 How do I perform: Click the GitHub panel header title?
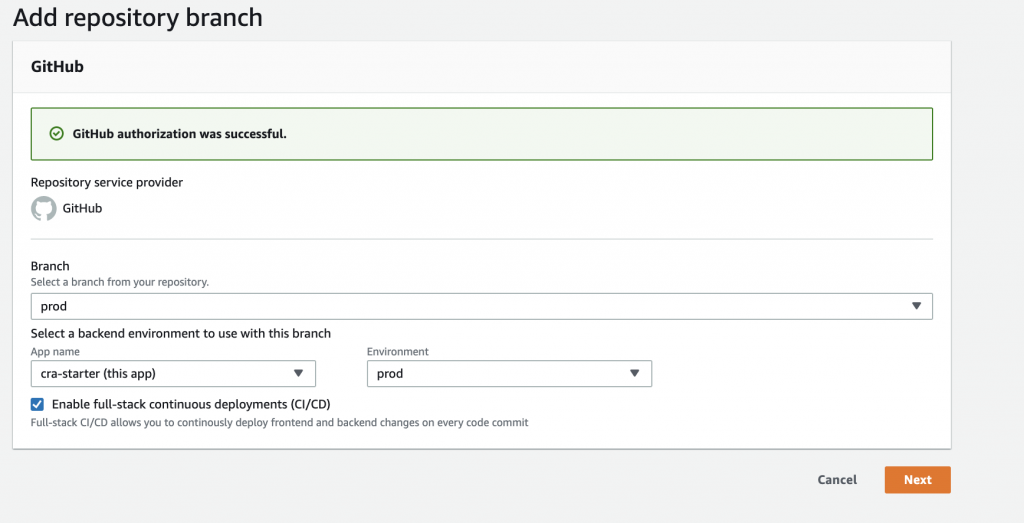pyautogui.click(x=57, y=67)
